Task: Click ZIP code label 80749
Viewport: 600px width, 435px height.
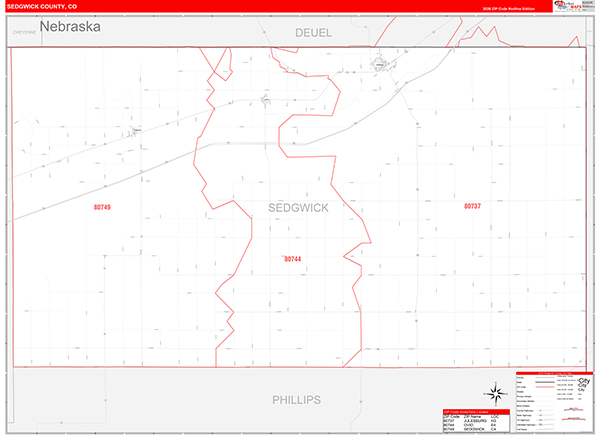Action: pyautogui.click(x=102, y=207)
